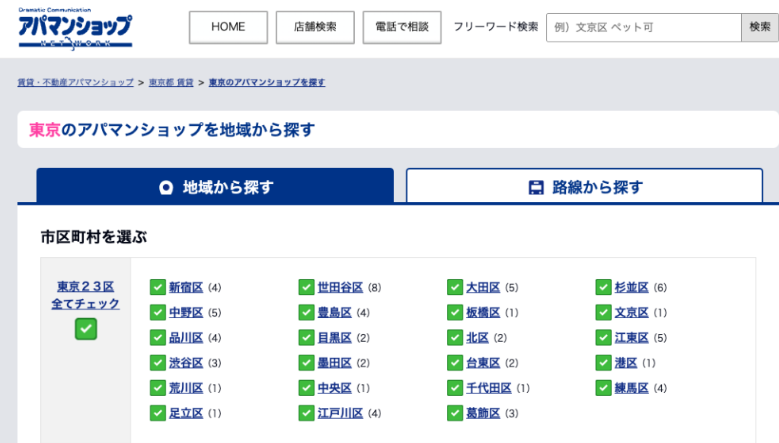Toggle 江戸川区 checkbox
779x443 pixels.
(x=306, y=413)
